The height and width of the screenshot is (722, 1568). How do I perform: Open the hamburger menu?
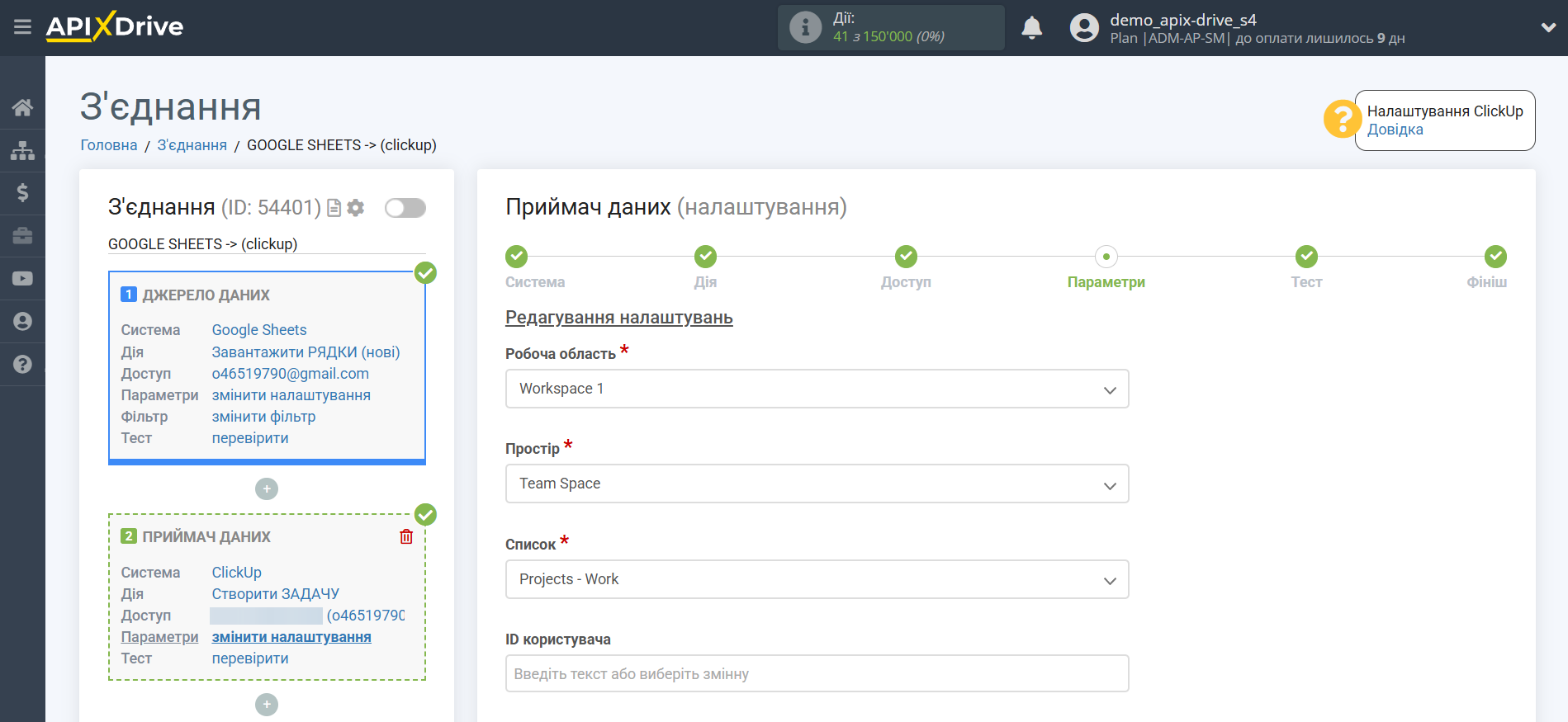coord(22,27)
